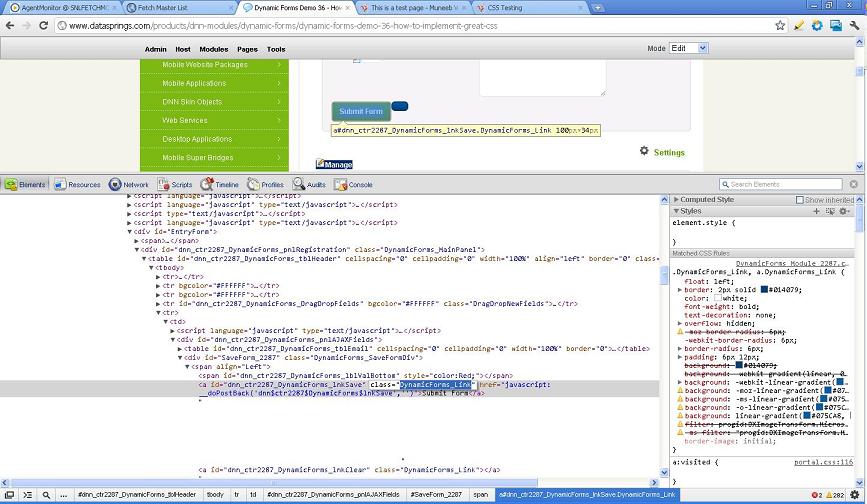
Task: Open the Web Services sidebar link
Action: [185, 120]
